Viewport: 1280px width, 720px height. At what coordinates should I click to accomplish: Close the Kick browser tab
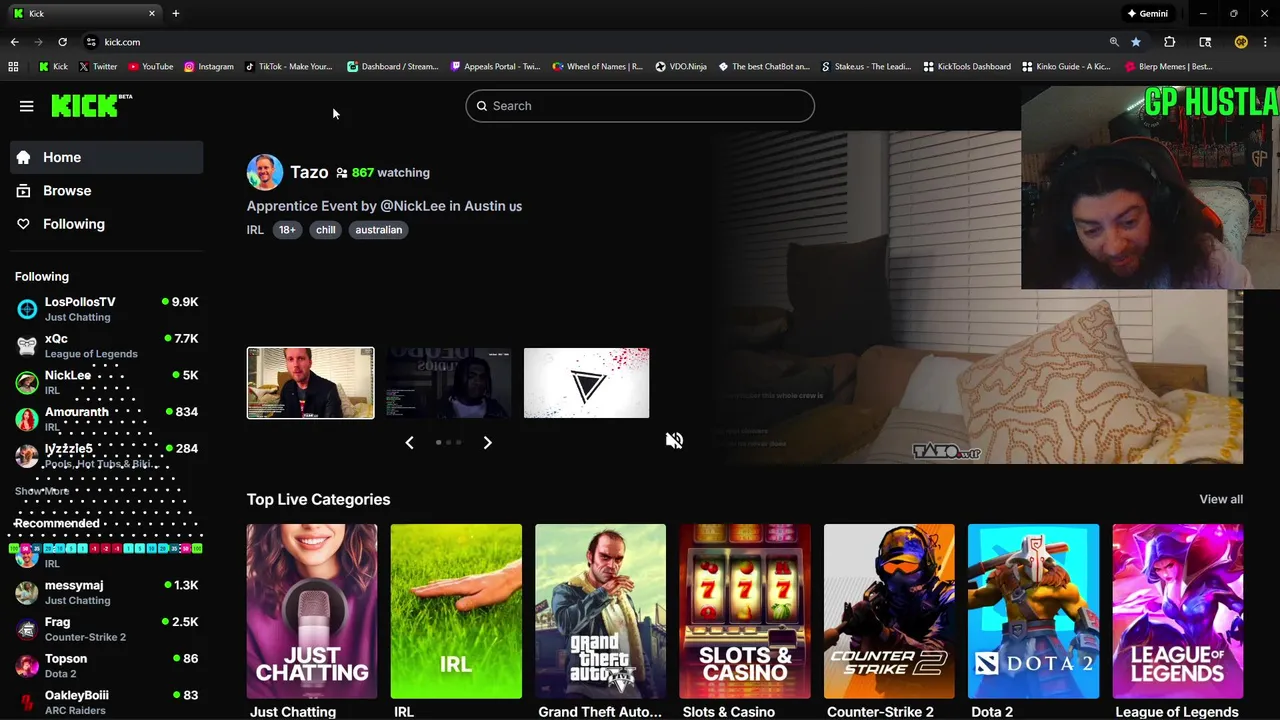152,13
